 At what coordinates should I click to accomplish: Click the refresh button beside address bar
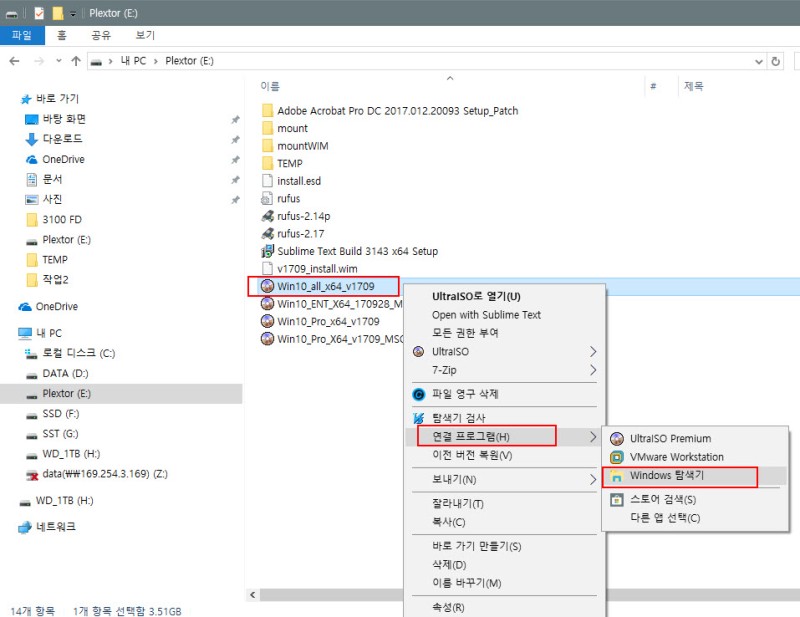(776, 61)
